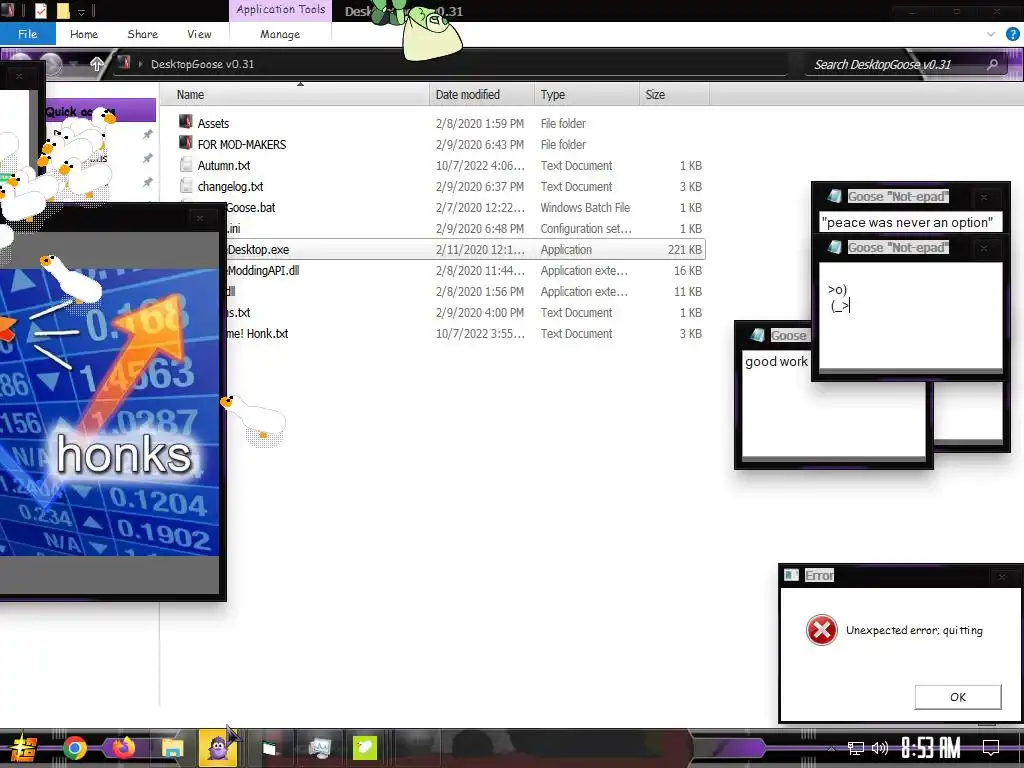This screenshot has width=1024, height=768.
Task: Click notepad icon of the ASCII goose Not-epad
Action: (x=834, y=247)
